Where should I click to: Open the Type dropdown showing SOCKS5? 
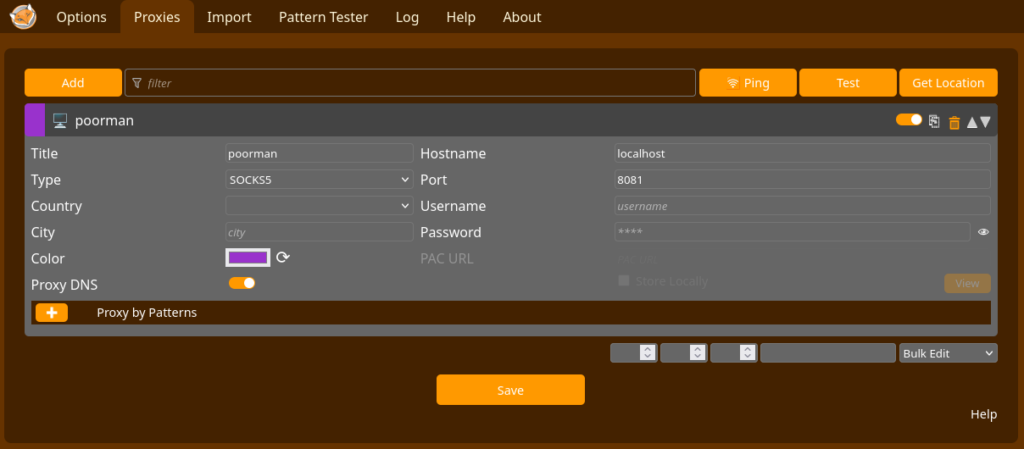tap(319, 180)
